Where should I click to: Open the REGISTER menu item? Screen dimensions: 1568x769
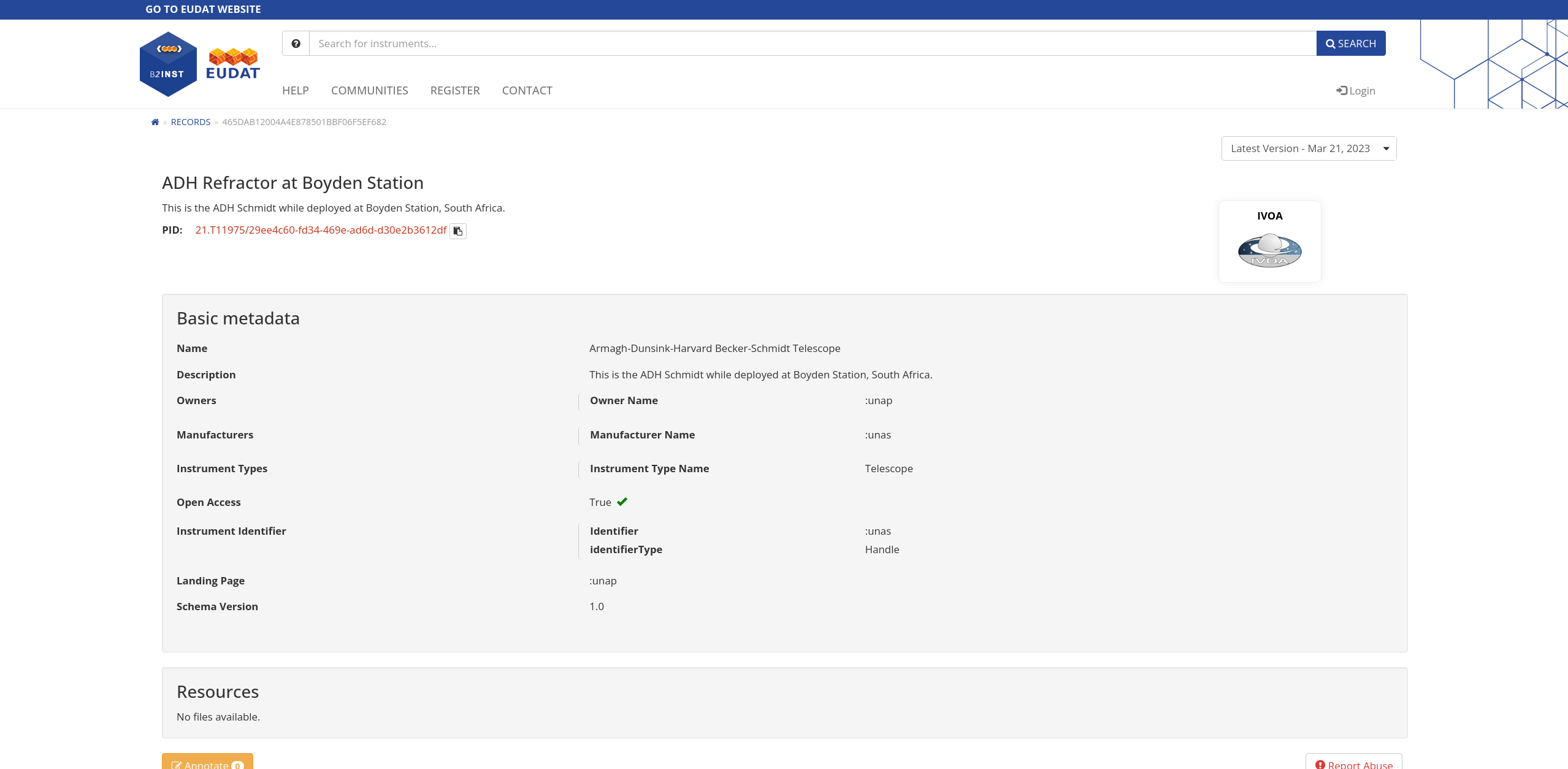pos(454,91)
